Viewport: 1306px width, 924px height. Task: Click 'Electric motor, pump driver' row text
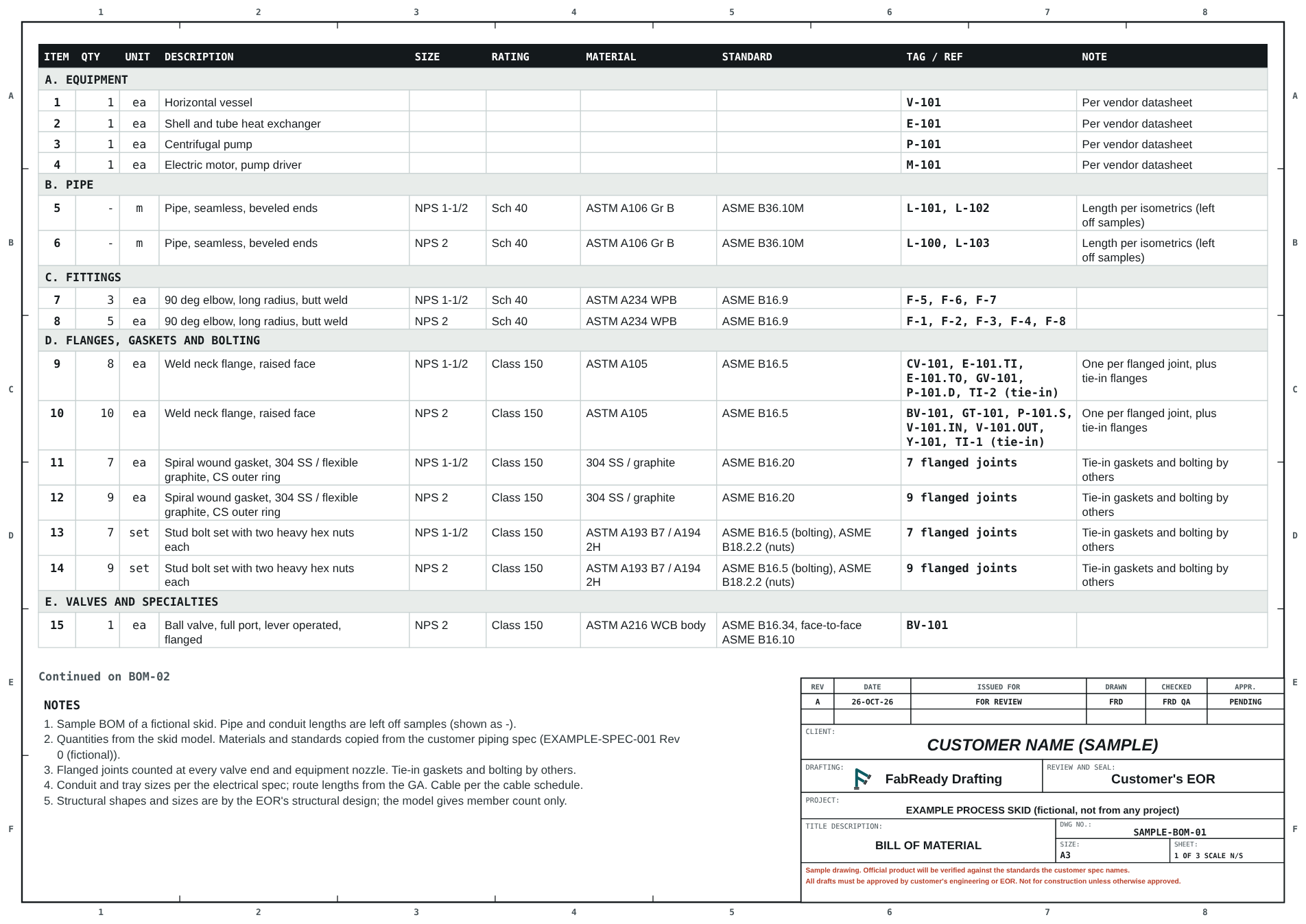[233, 165]
